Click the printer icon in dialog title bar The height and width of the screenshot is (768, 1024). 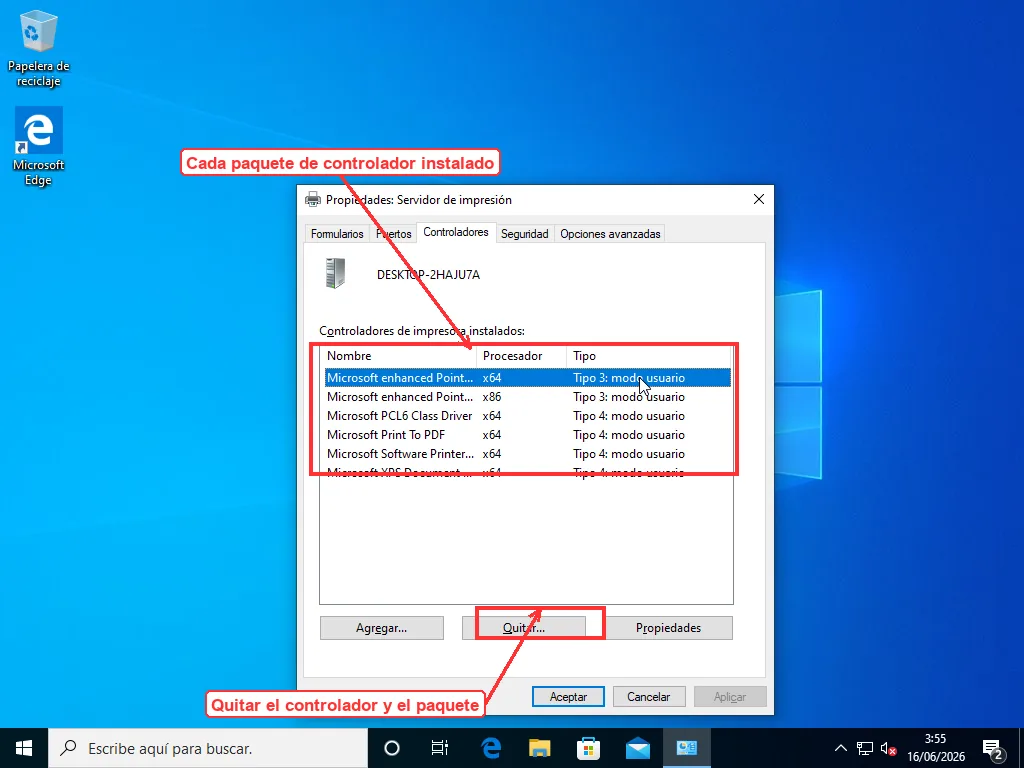point(313,199)
